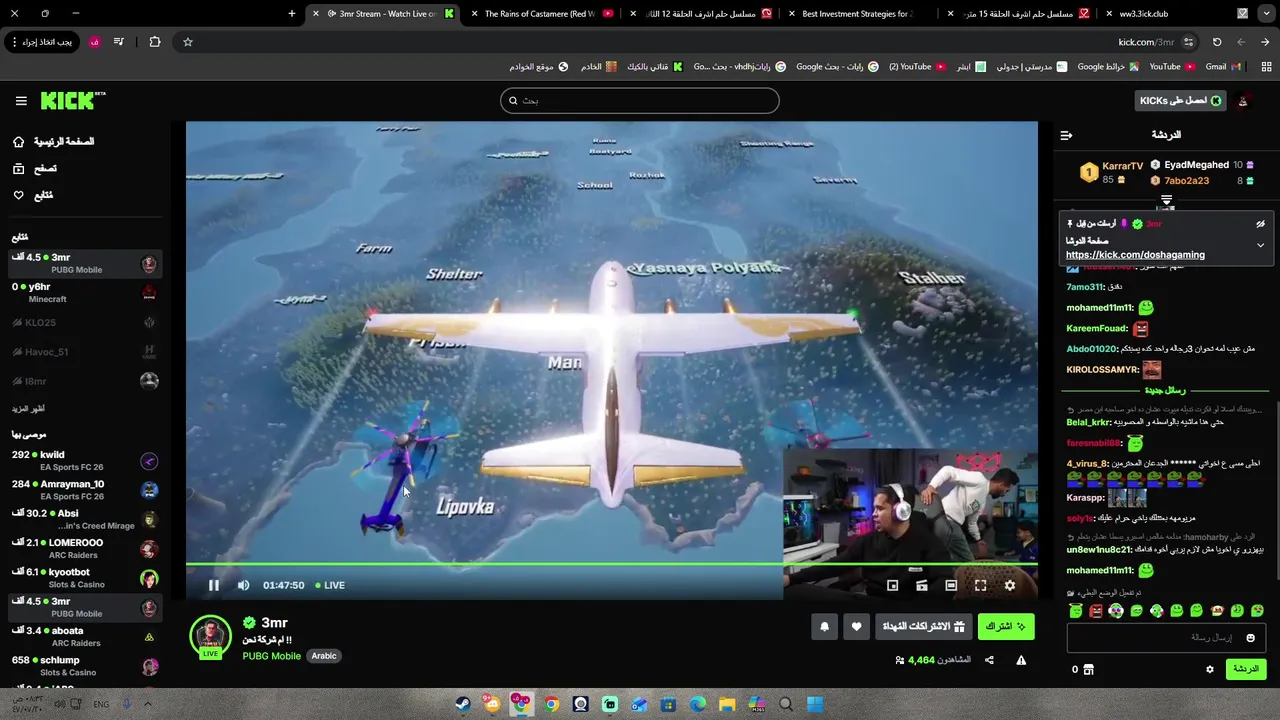The height and width of the screenshot is (720, 1280).
Task: Click the Kick search field
Action: point(640,100)
